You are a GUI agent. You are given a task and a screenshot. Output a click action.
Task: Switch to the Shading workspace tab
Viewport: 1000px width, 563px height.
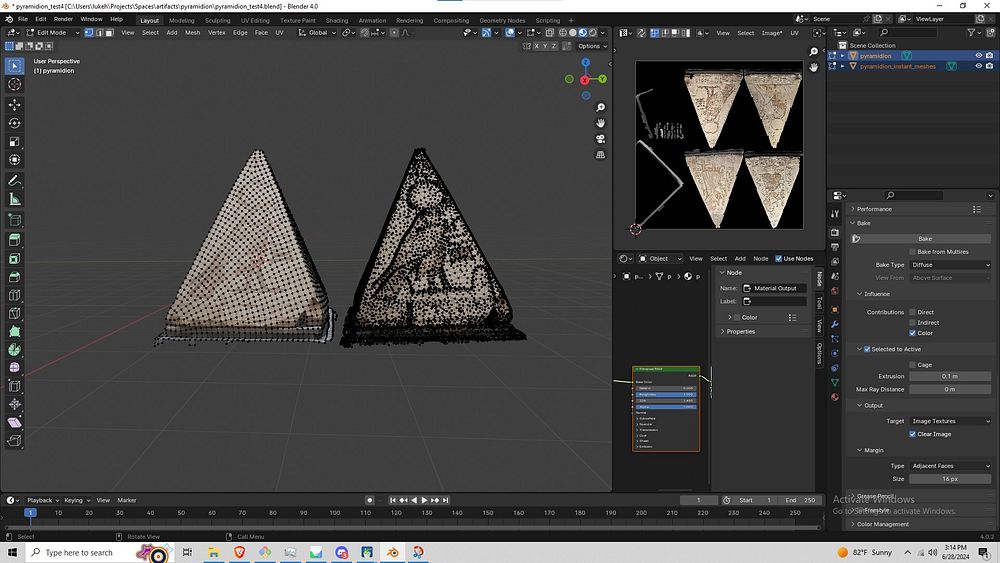(337, 20)
